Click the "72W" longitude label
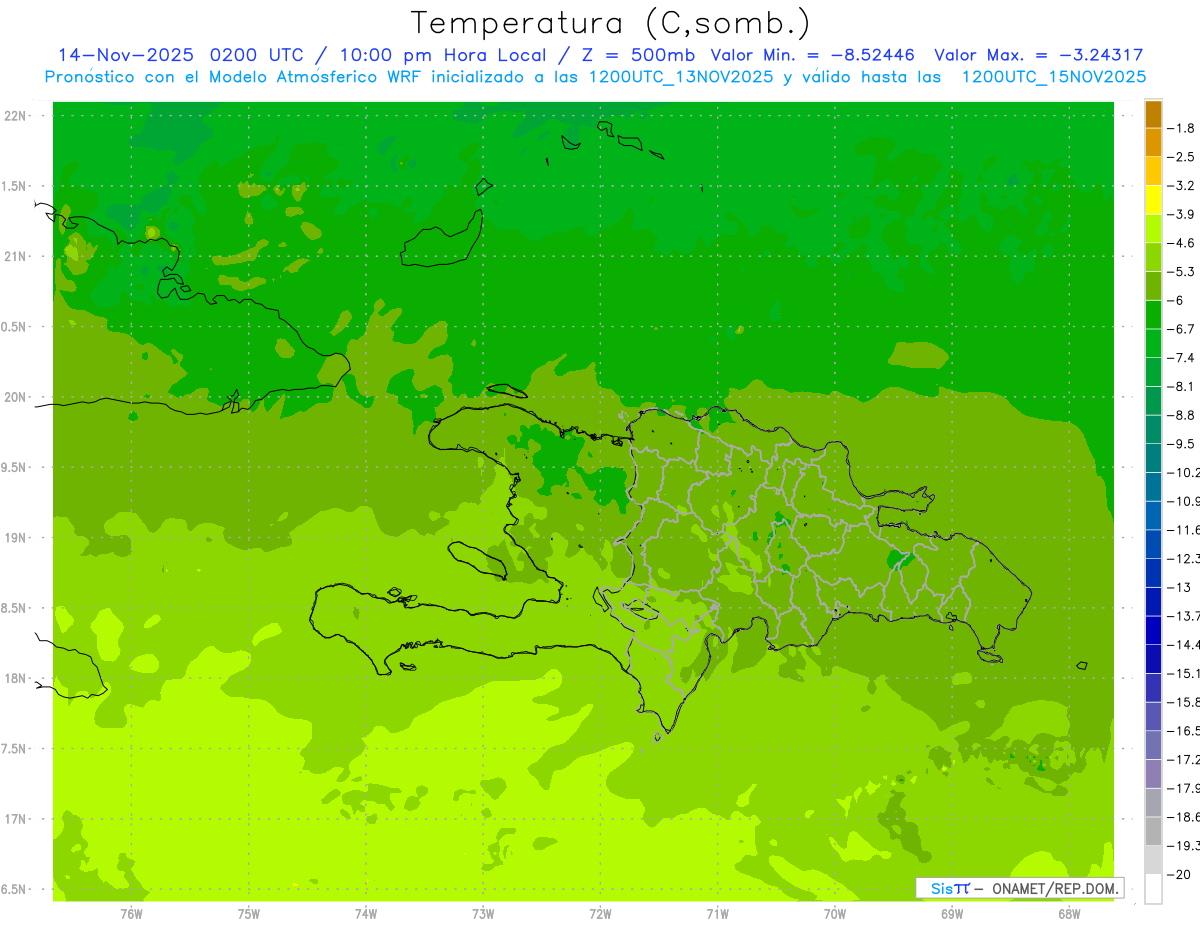 (x=600, y=914)
